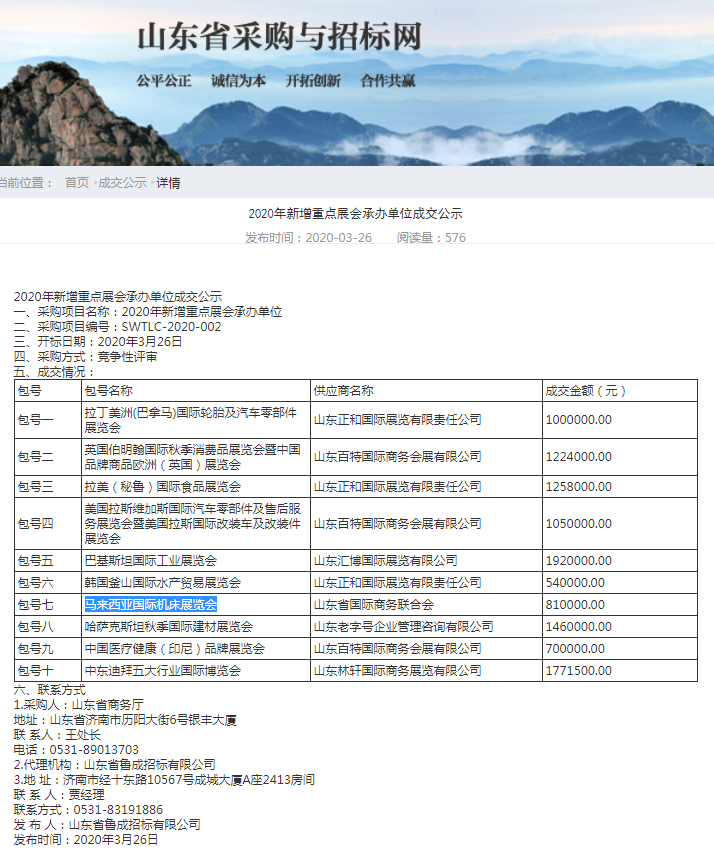Click contact number 0531-83191886
Image resolution: width=714 pixels, height=858 pixels.
pyautogui.click(x=118, y=810)
